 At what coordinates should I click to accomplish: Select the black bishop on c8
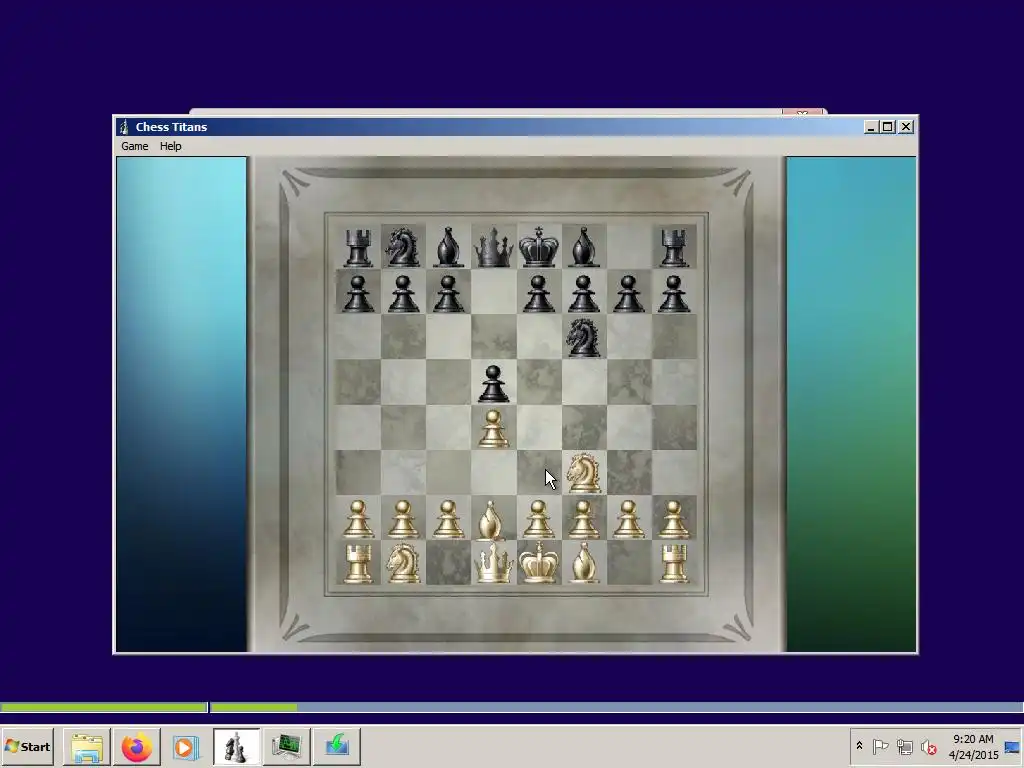coord(448,247)
